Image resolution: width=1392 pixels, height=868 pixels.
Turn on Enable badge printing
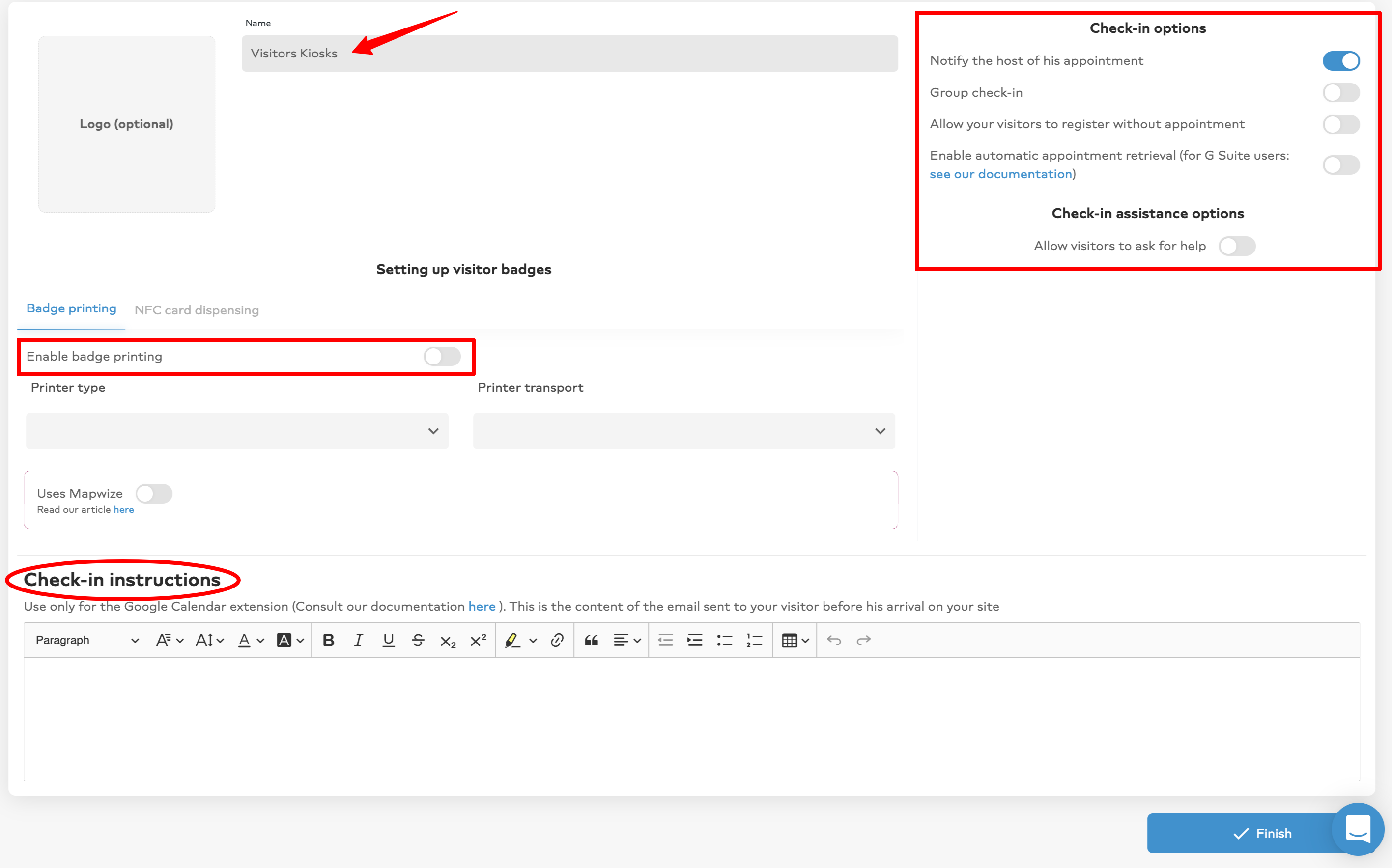coord(442,357)
